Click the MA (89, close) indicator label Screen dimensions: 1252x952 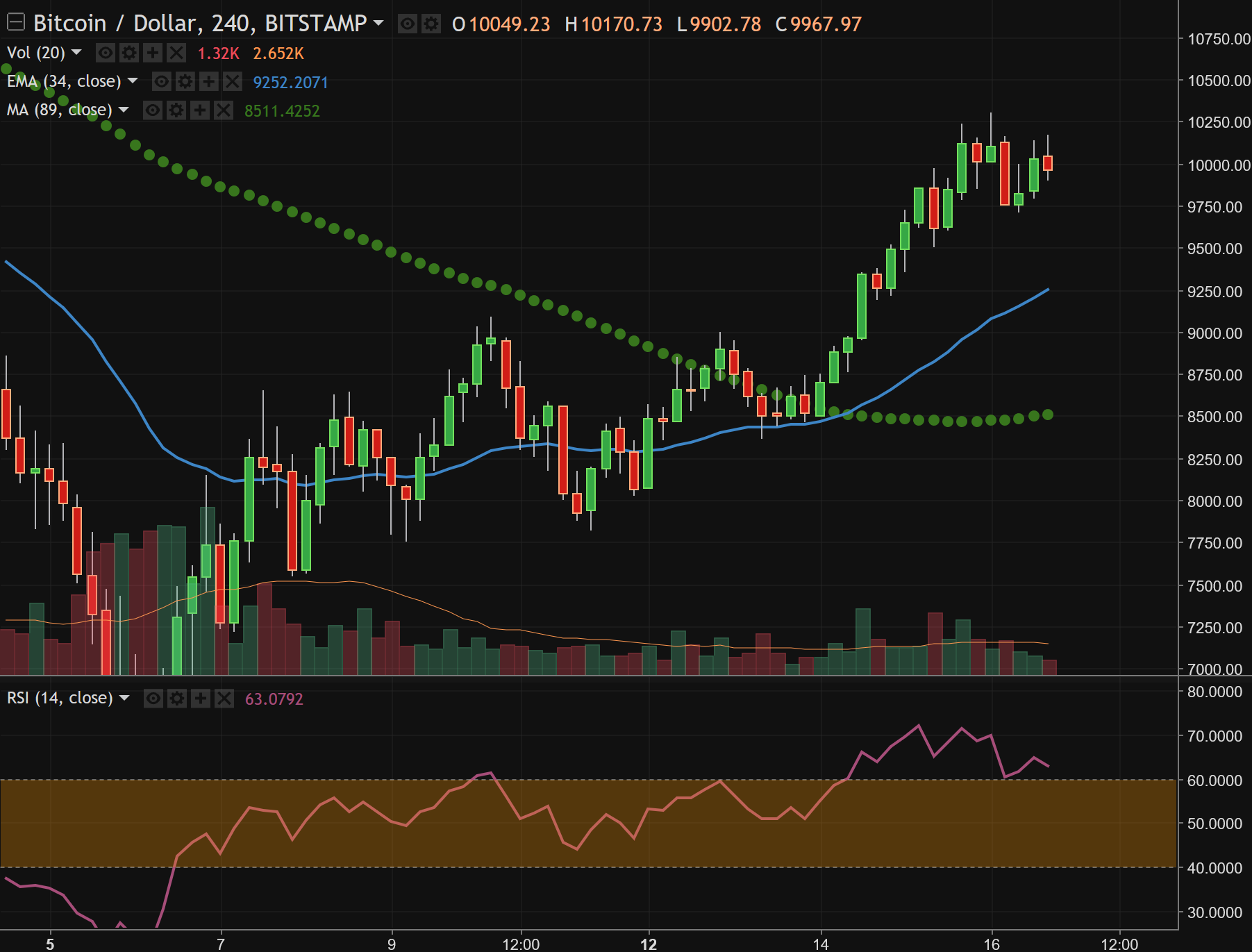(60, 110)
